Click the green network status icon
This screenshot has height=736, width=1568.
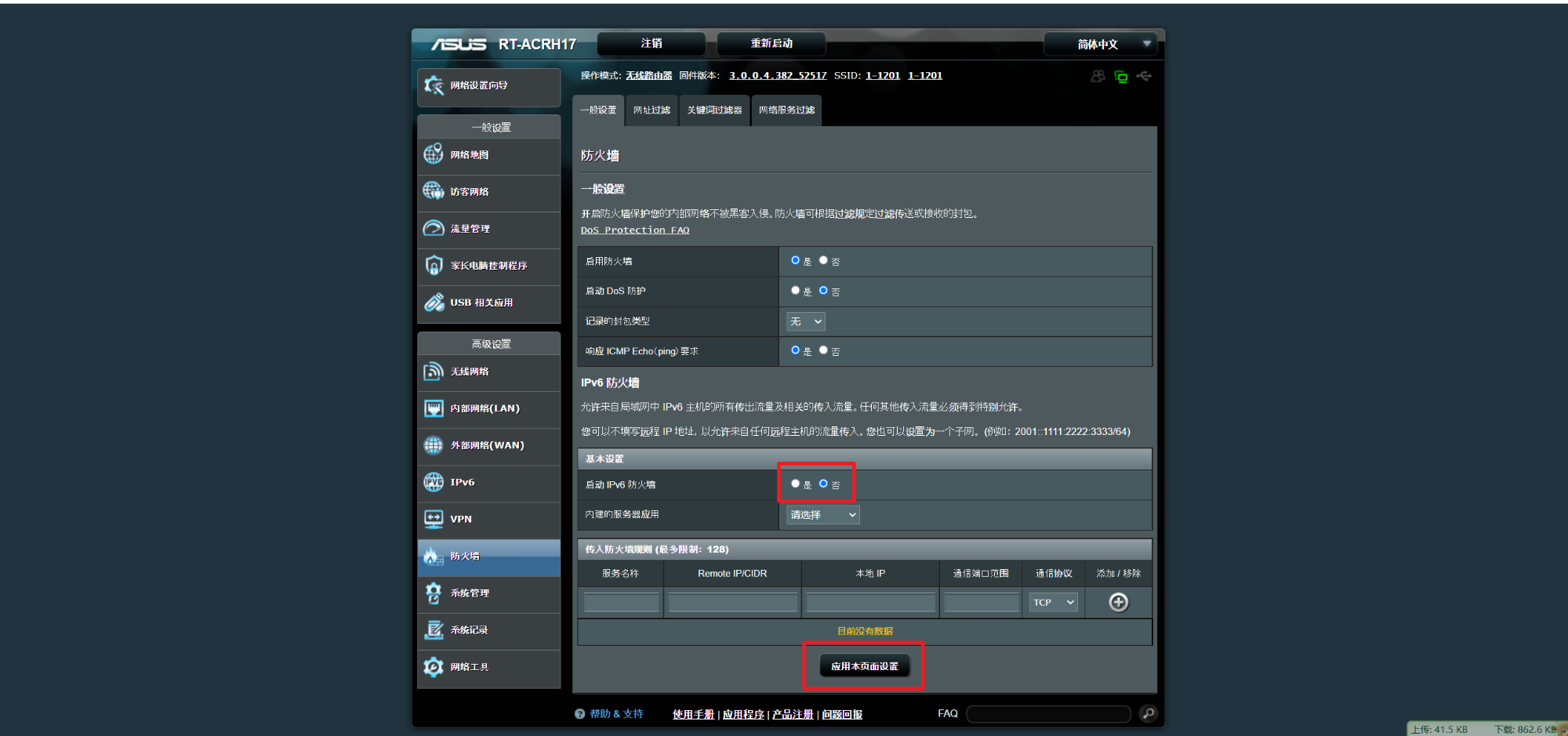[1121, 76]
